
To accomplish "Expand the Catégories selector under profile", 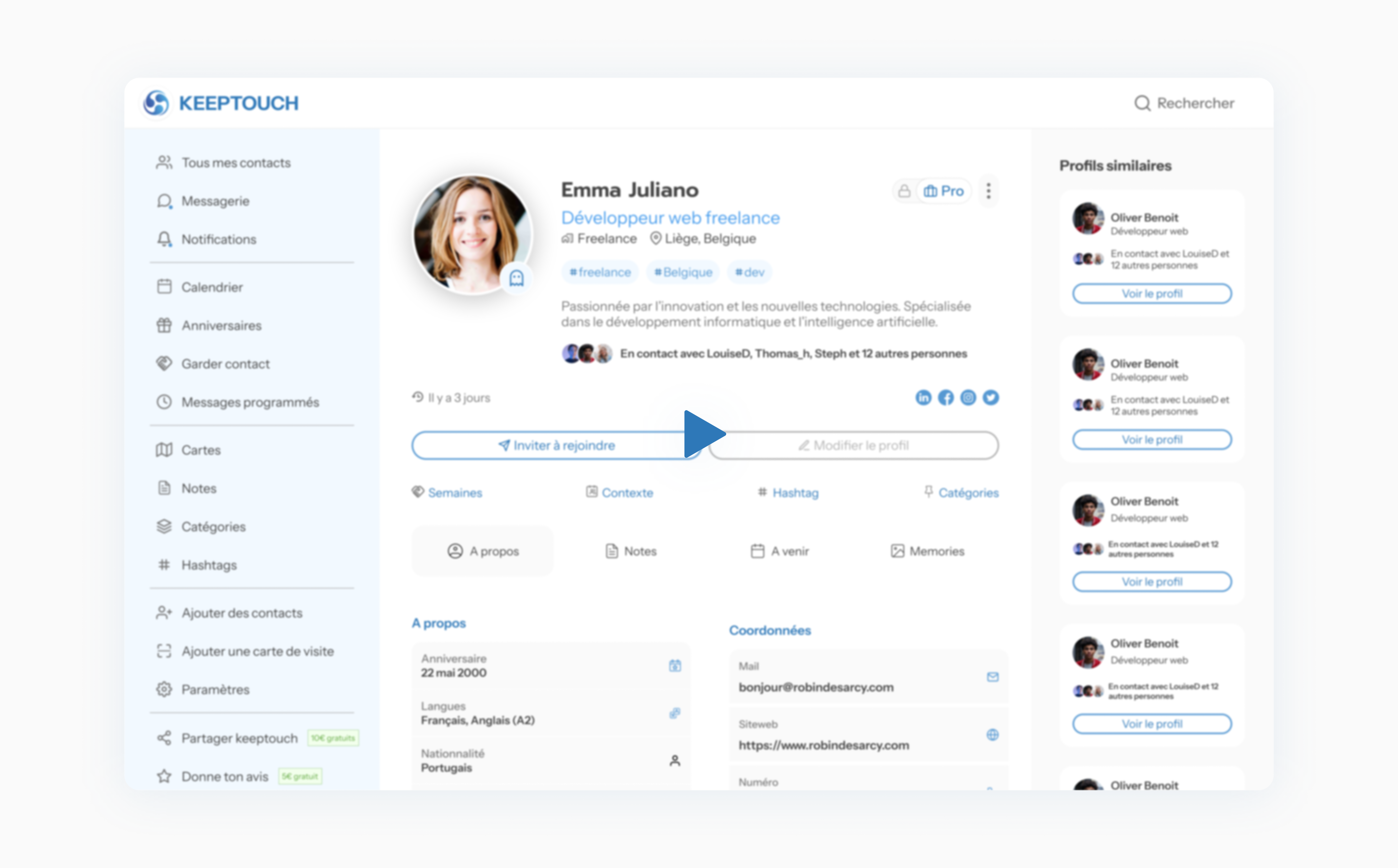I will [x=961, y=492].
